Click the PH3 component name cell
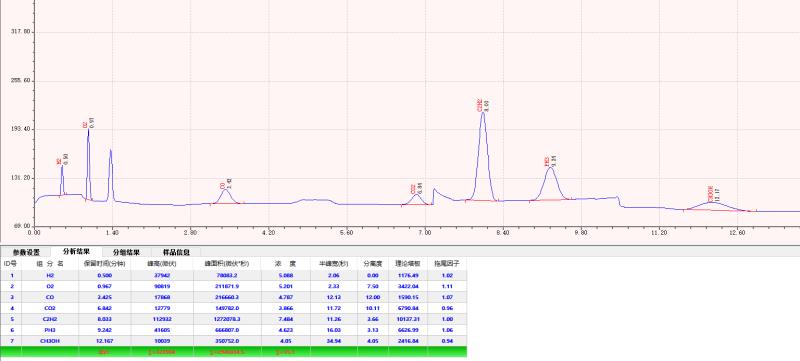Image resolution: width=800 pixels, height=361 pixels. 50,329
